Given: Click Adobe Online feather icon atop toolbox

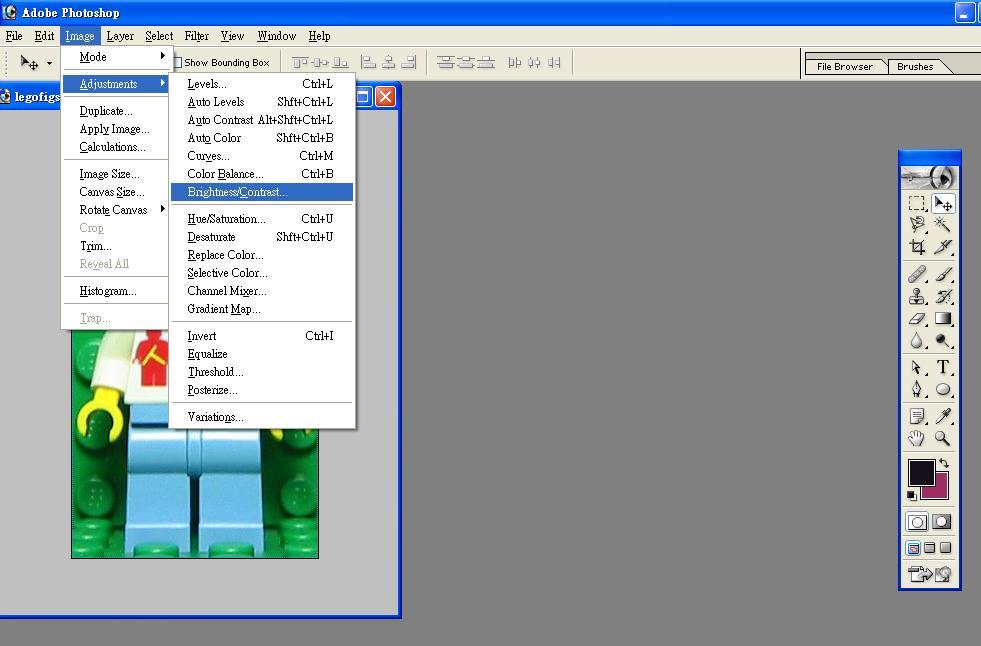Looking at the screenshot, I should 929,177.
